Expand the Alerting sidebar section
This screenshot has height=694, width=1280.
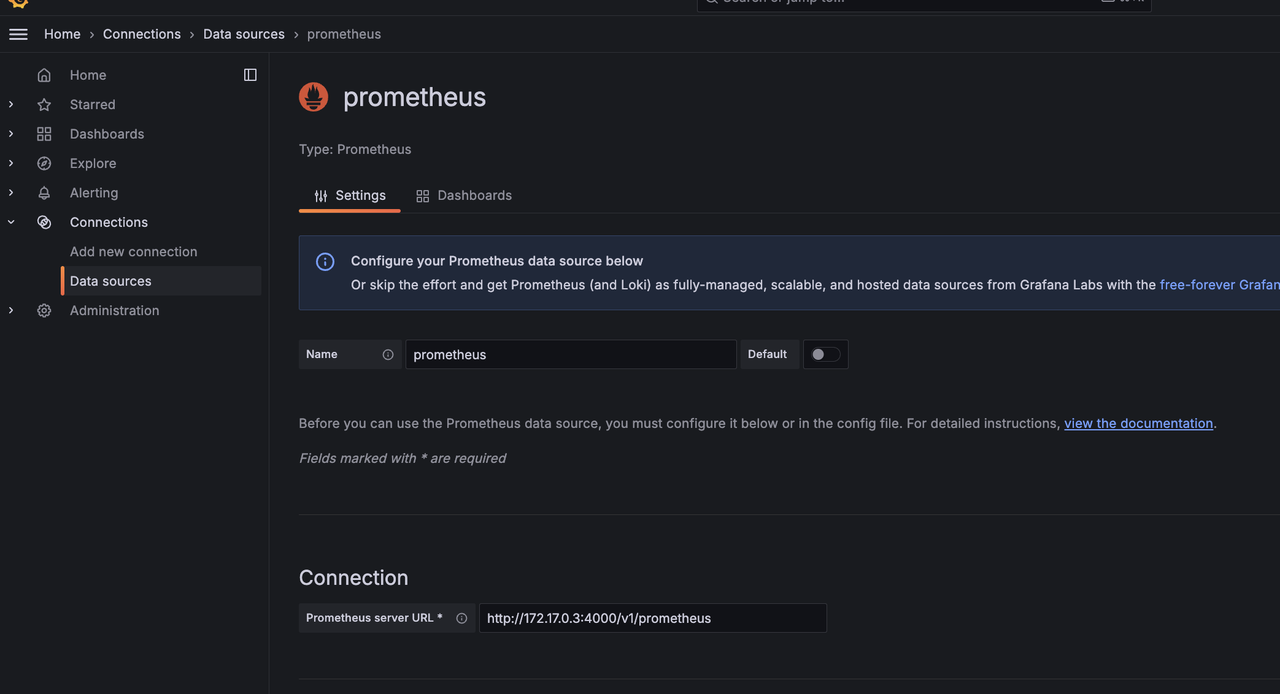point(10,192)
